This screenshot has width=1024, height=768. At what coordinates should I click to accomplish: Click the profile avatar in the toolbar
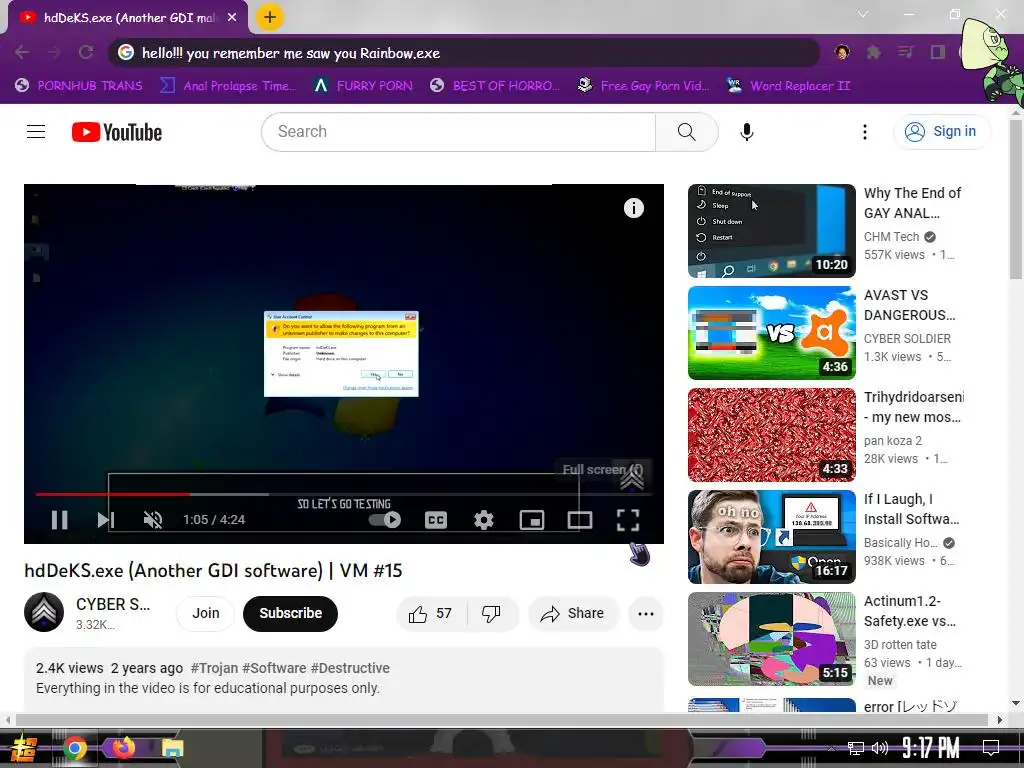click(842, 52)
